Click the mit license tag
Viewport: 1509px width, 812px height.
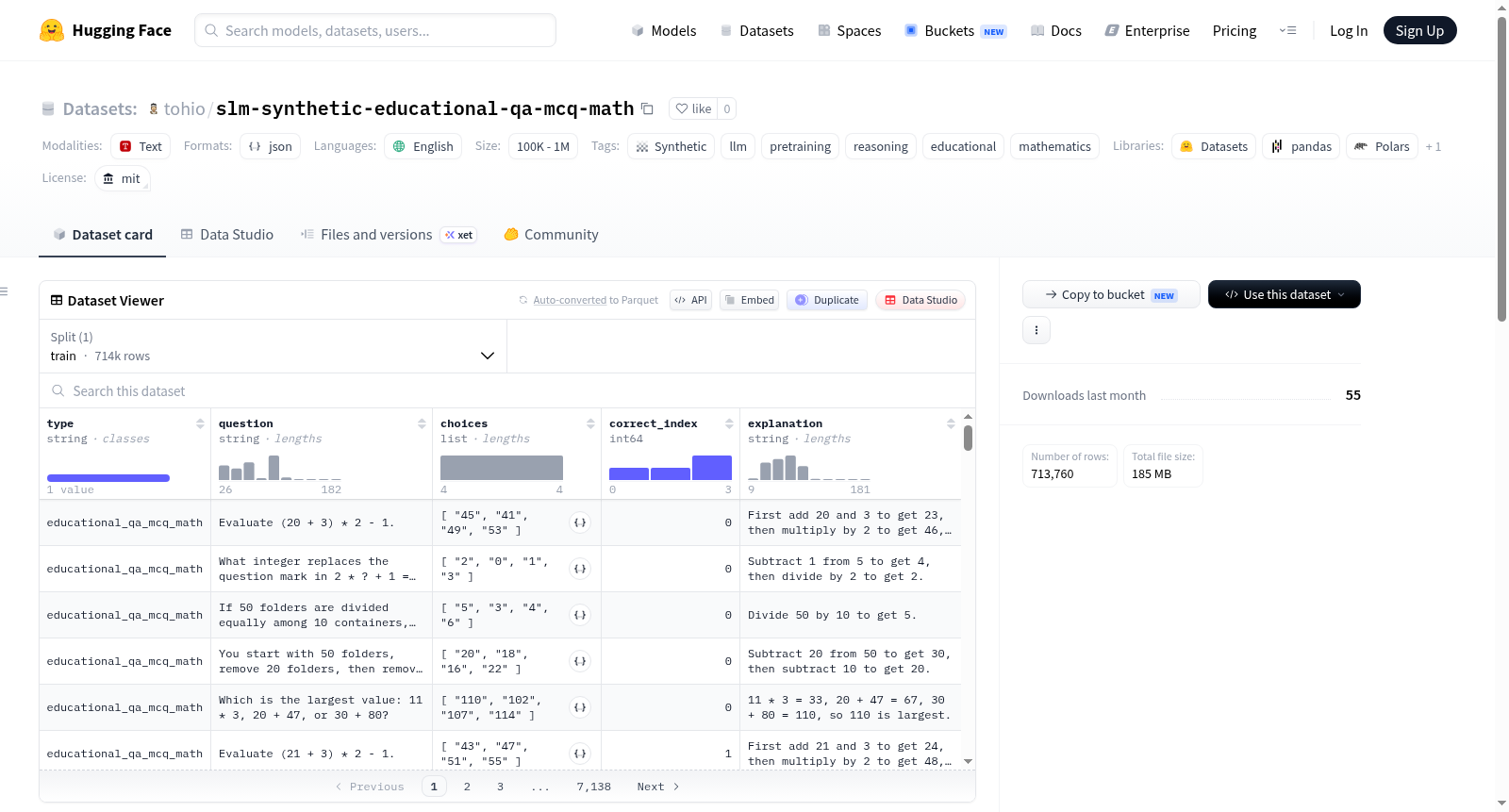point(122,178)
